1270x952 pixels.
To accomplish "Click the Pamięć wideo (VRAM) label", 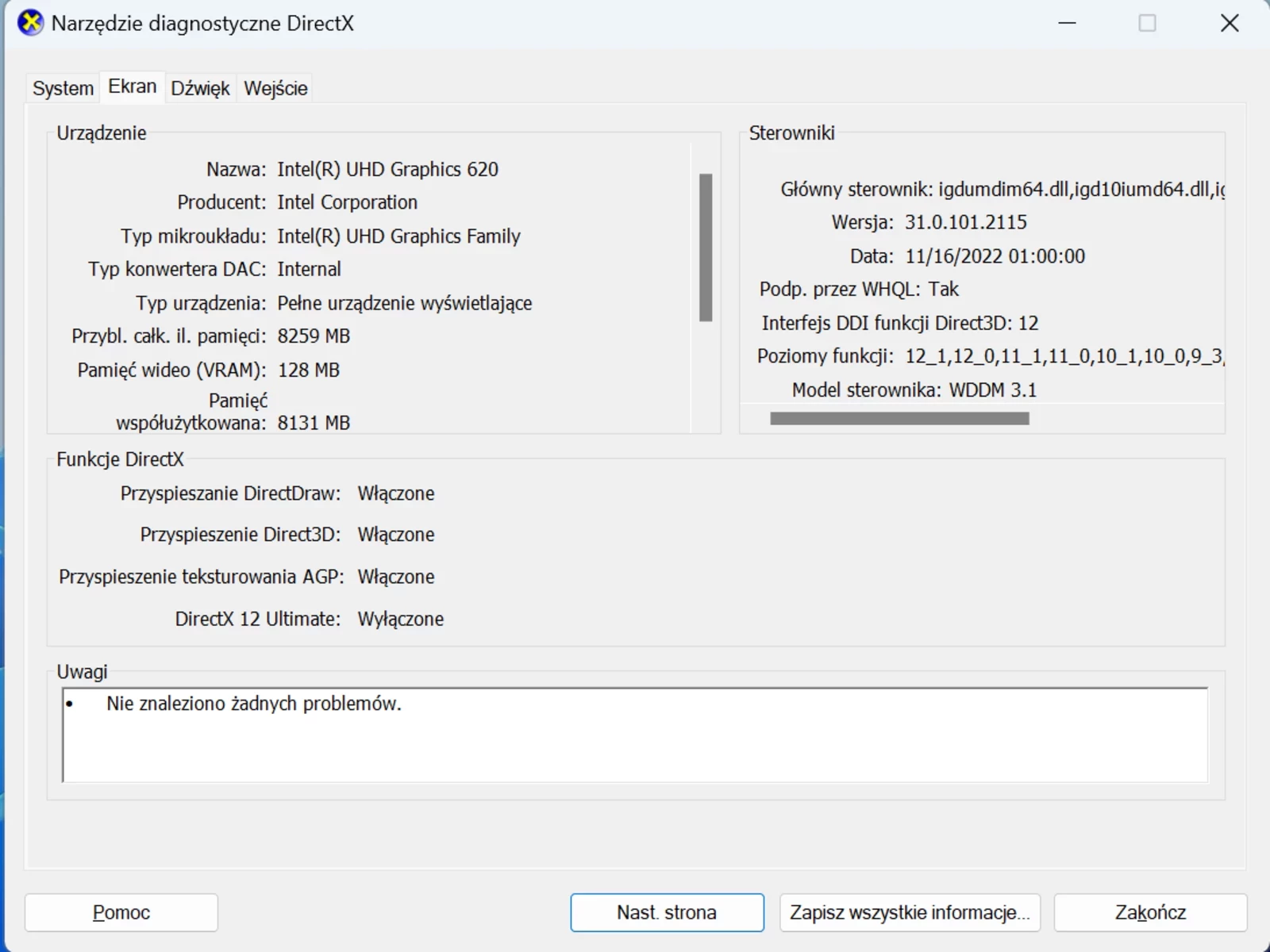I will click(171, 370).
